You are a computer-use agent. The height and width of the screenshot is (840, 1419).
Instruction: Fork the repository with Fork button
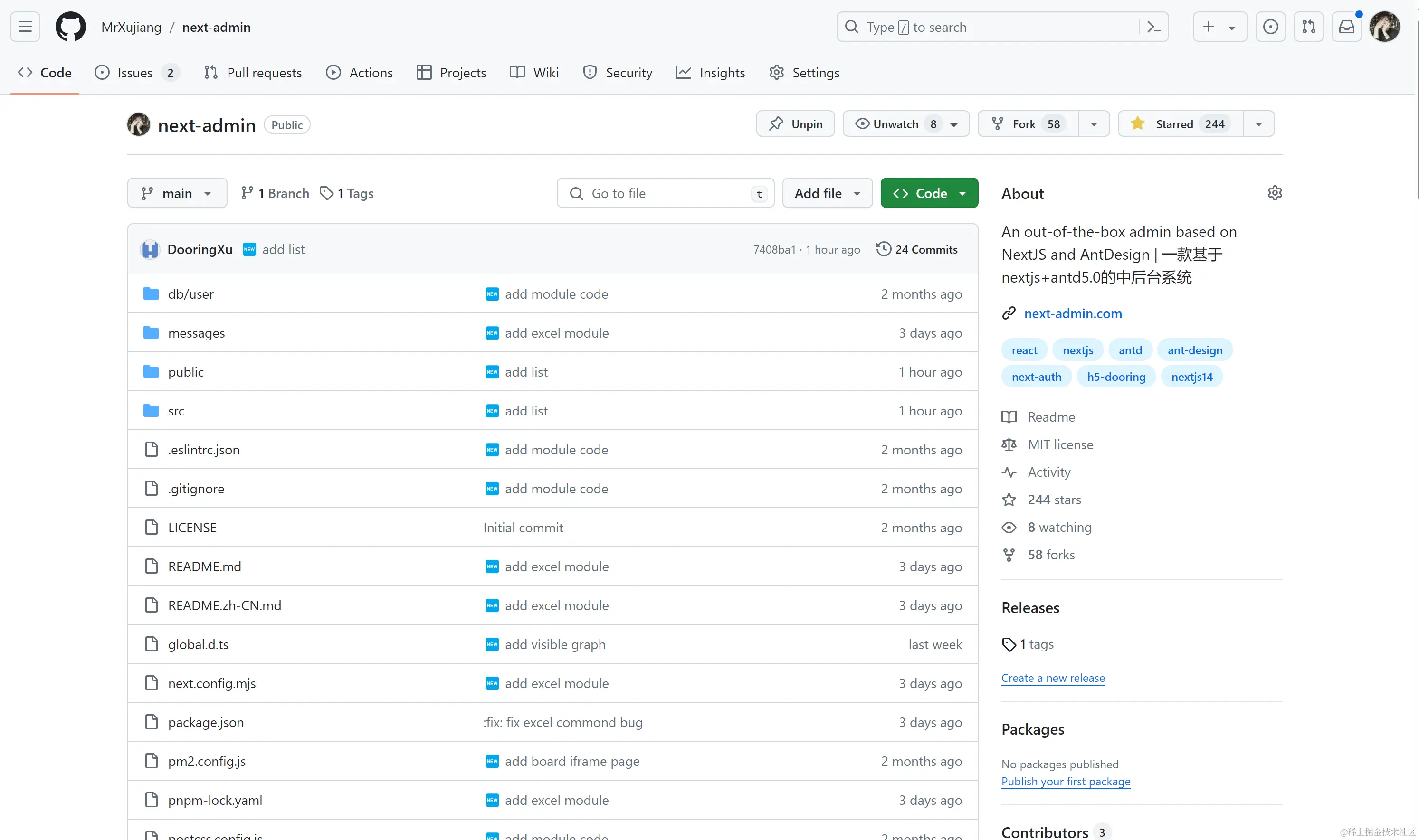(x=1029, y=123)
